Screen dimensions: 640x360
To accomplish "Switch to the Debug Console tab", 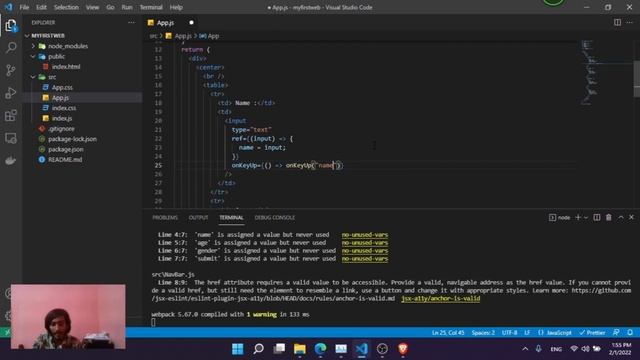I will coord(275,218).
